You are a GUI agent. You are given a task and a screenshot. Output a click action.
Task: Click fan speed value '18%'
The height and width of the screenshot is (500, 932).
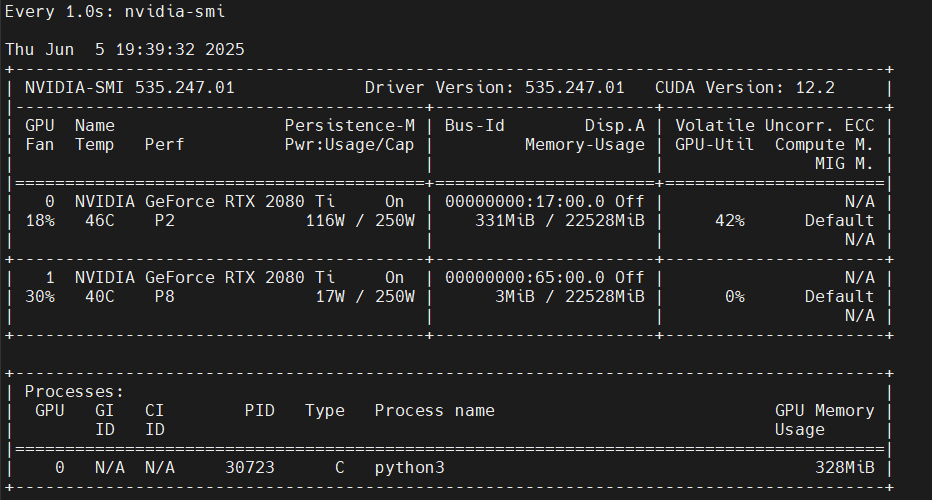(x=40, y=221)
